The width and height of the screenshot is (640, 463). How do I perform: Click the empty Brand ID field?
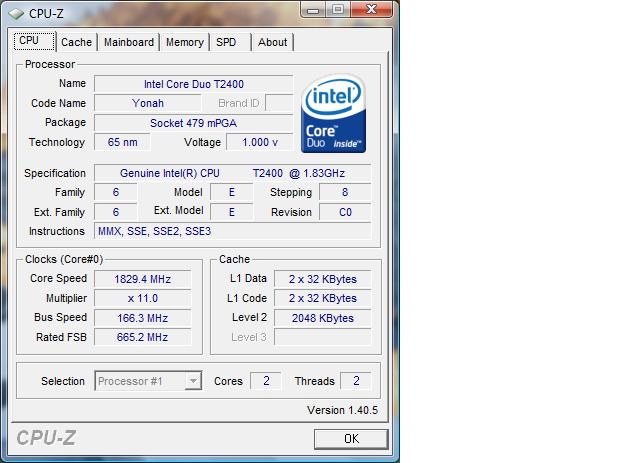pyautogui.click(x=279, y=103)
